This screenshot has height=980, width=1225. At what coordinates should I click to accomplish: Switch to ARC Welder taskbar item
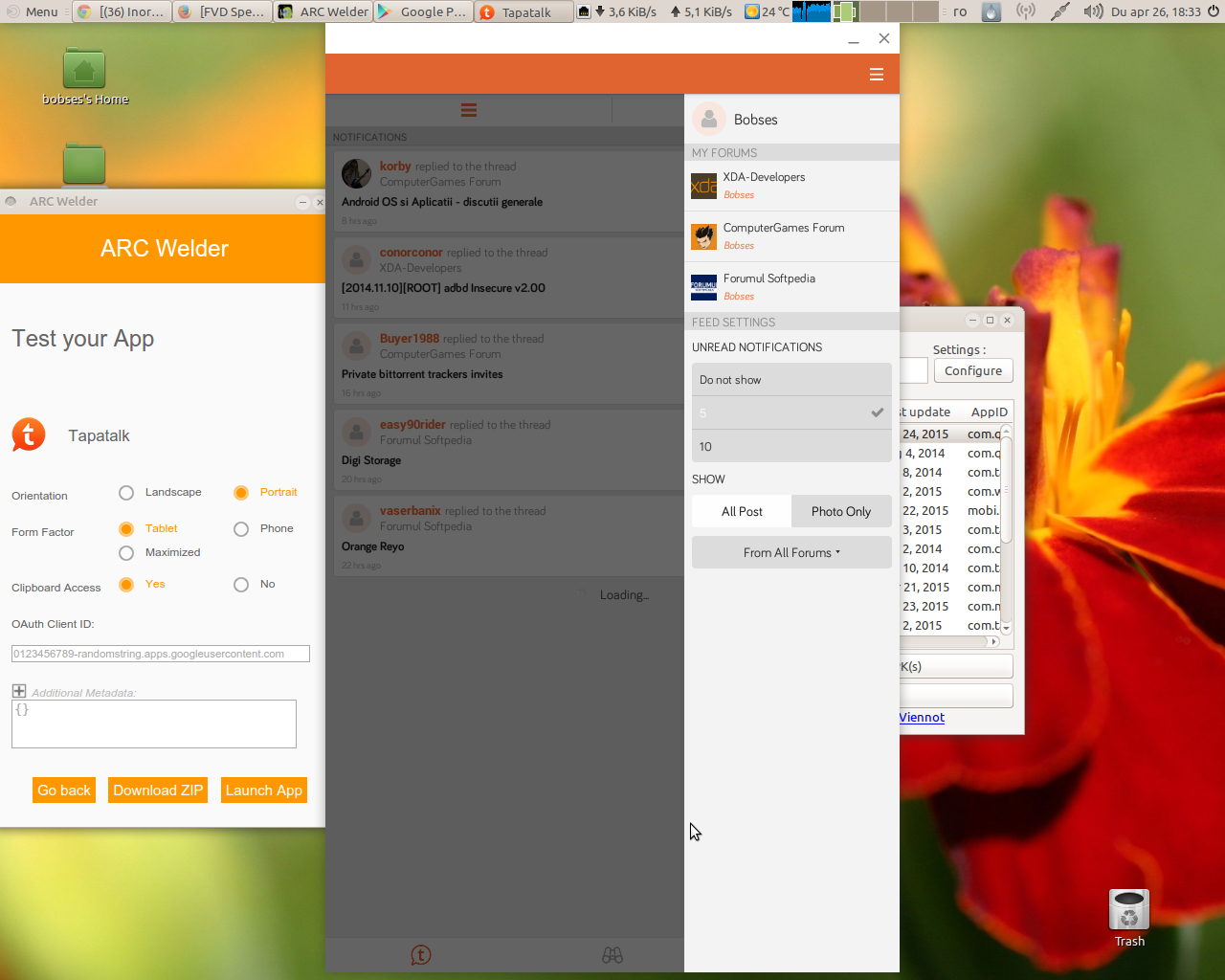tap(323, 11)
